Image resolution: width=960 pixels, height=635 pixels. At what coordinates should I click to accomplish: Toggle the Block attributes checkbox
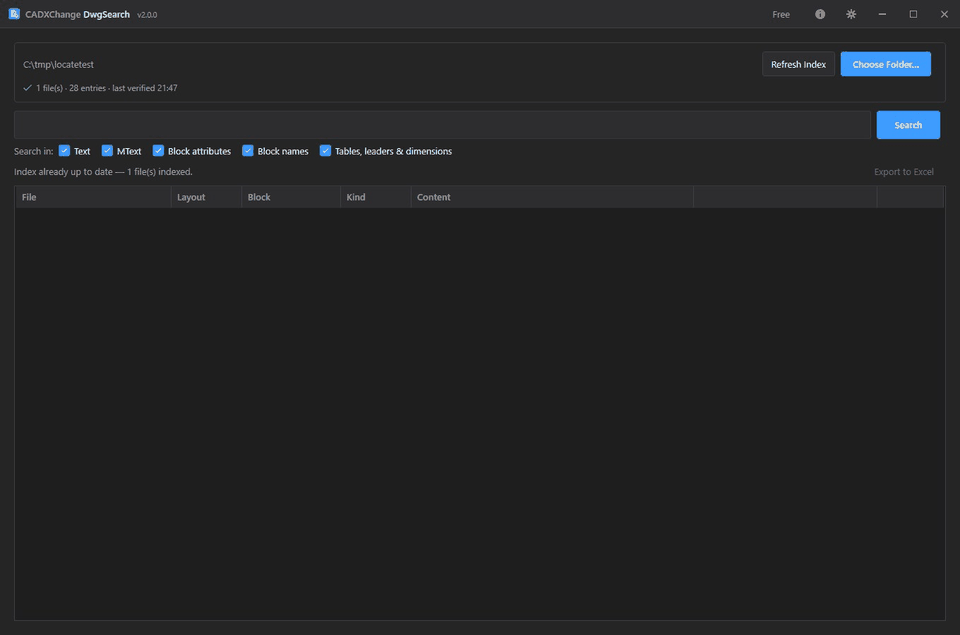[158, 151]
